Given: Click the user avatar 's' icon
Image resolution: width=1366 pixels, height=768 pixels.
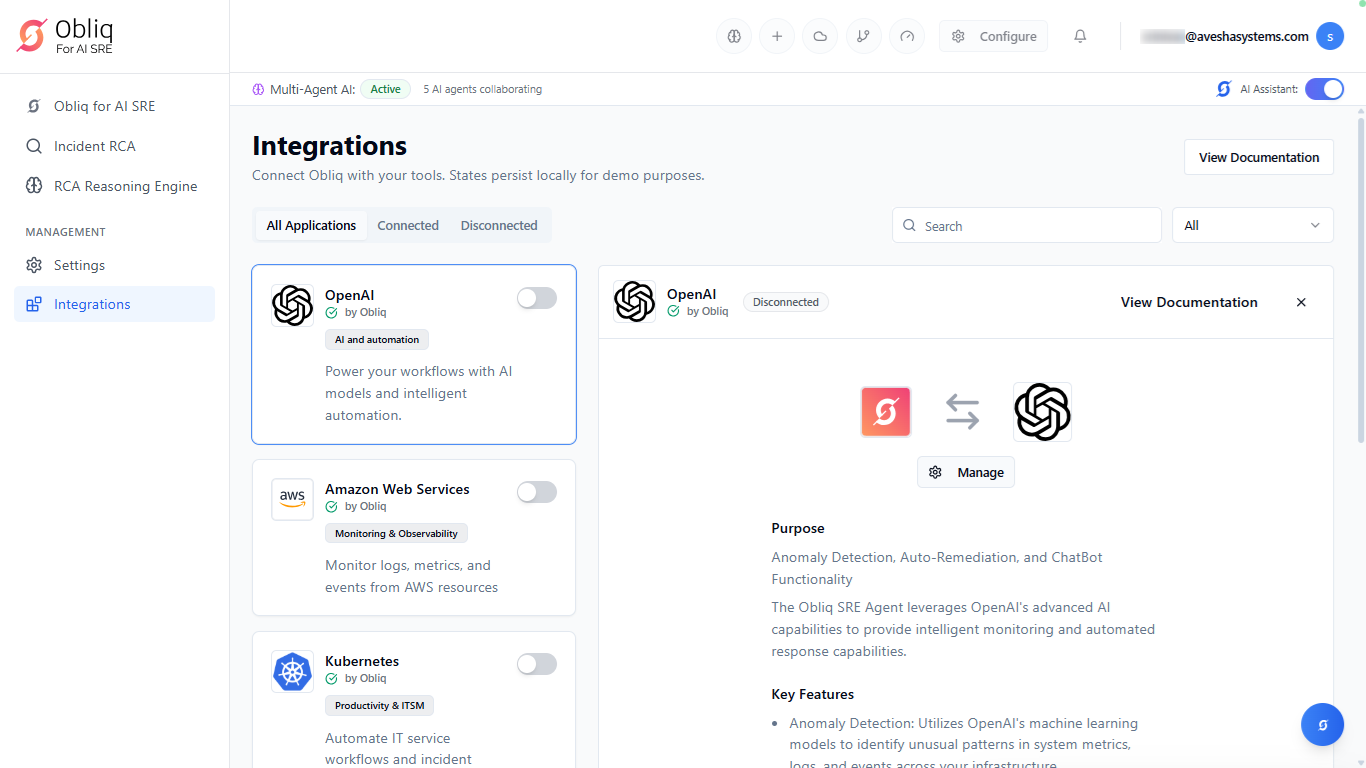Looking at the screenshot, I should click(x=1329, y=37).
